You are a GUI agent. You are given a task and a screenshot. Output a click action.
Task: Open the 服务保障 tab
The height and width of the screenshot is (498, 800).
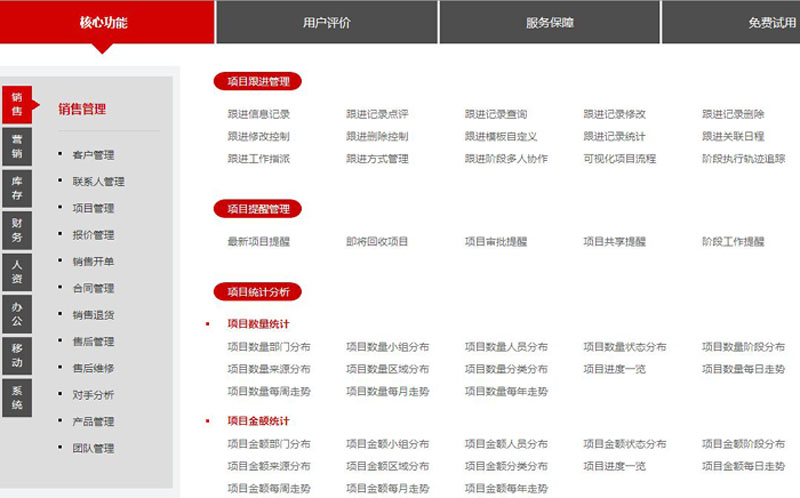(549, 22)
